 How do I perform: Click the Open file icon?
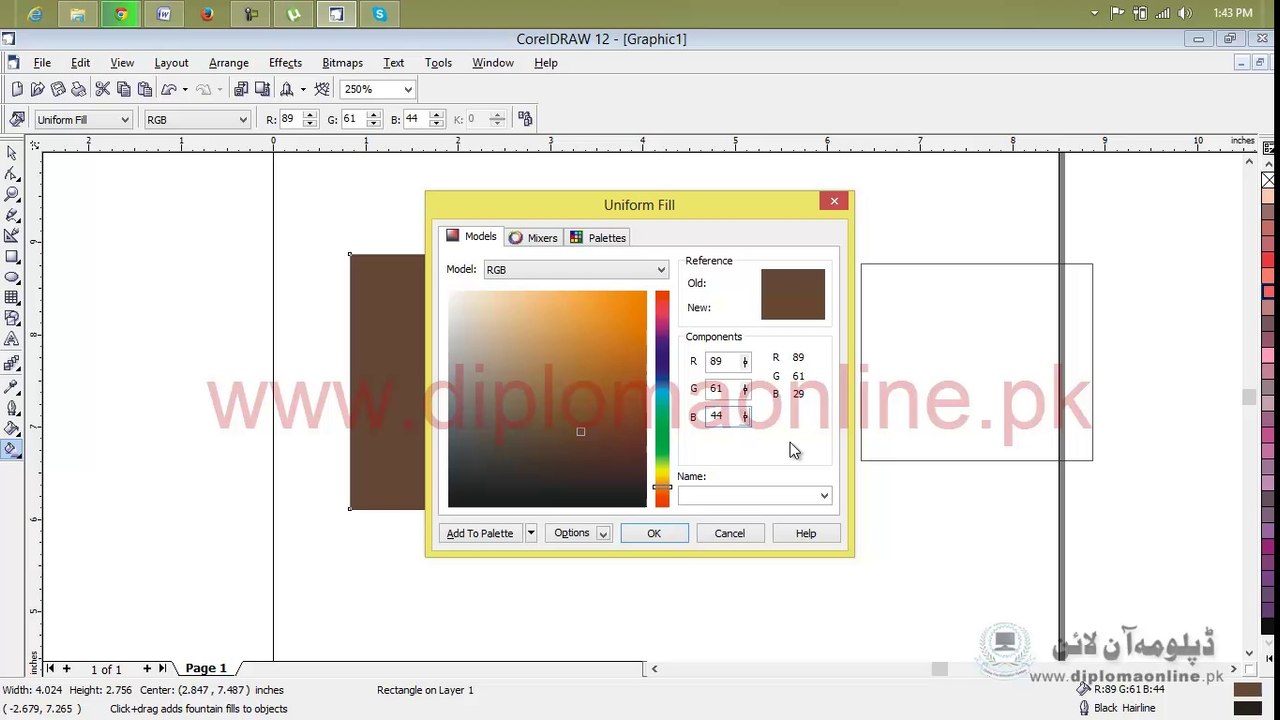click(x=37, y=89)
